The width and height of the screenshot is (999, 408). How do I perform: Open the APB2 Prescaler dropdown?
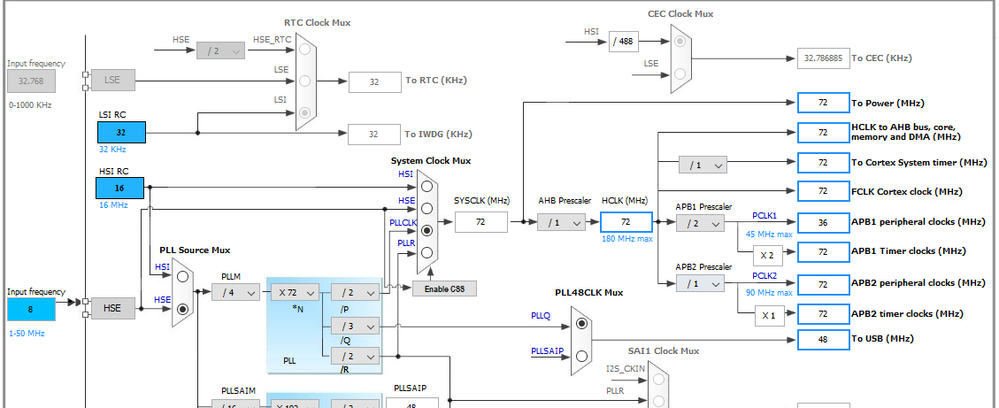700,283
